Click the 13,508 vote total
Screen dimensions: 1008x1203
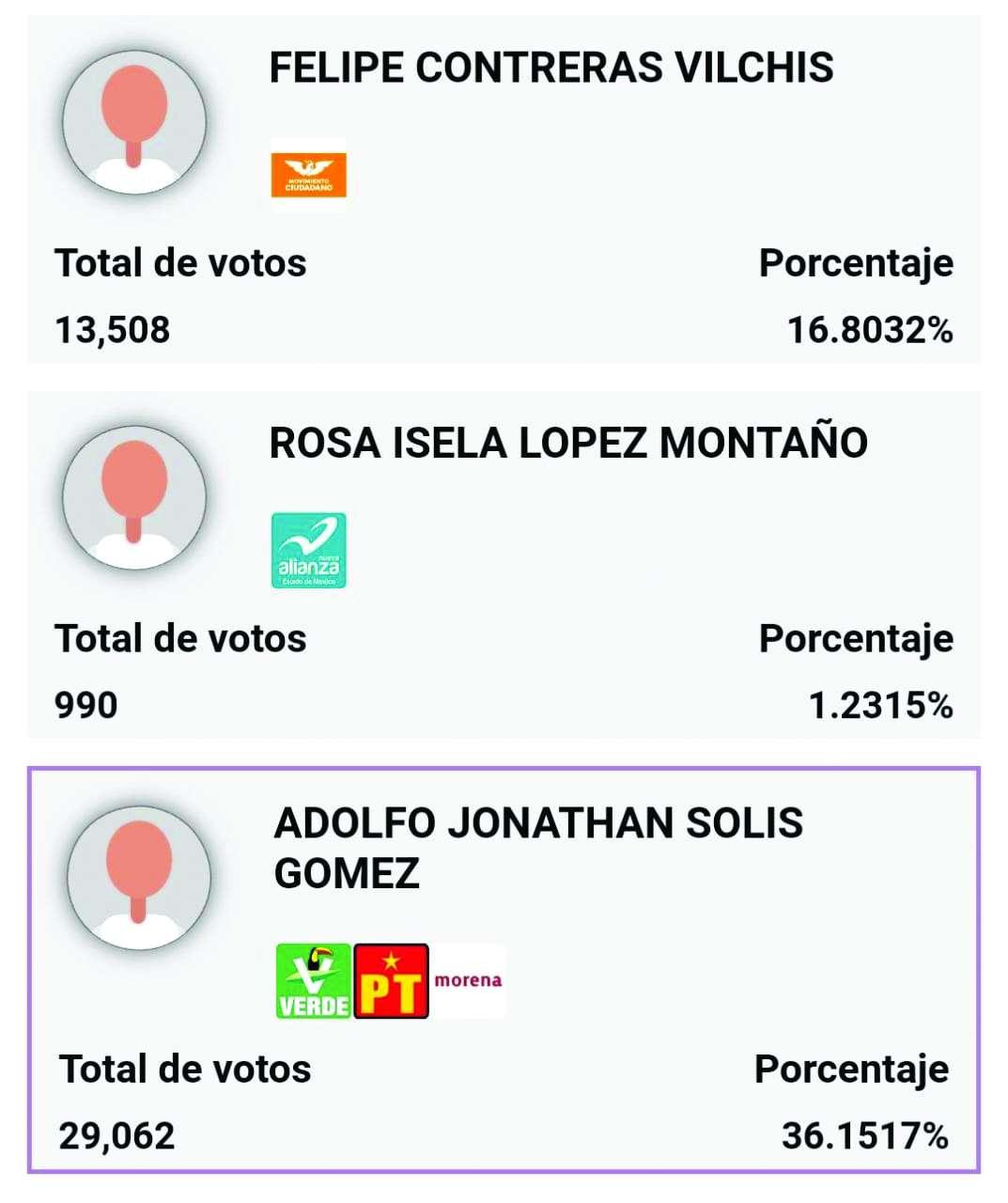(x=113, y=330)
